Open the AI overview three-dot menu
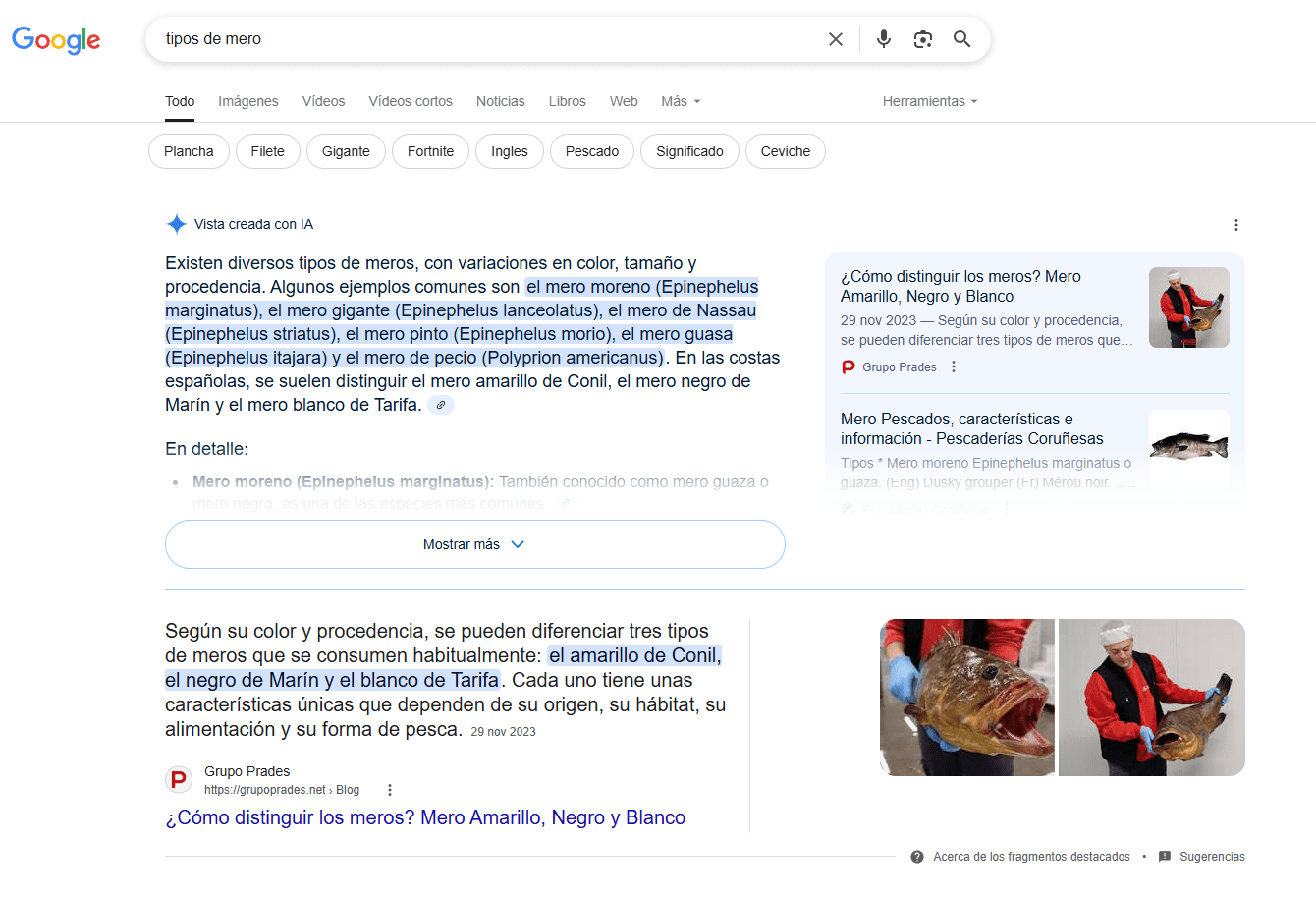The image size is (1316, 900). pyautogui.click(x=1236, y=225)
